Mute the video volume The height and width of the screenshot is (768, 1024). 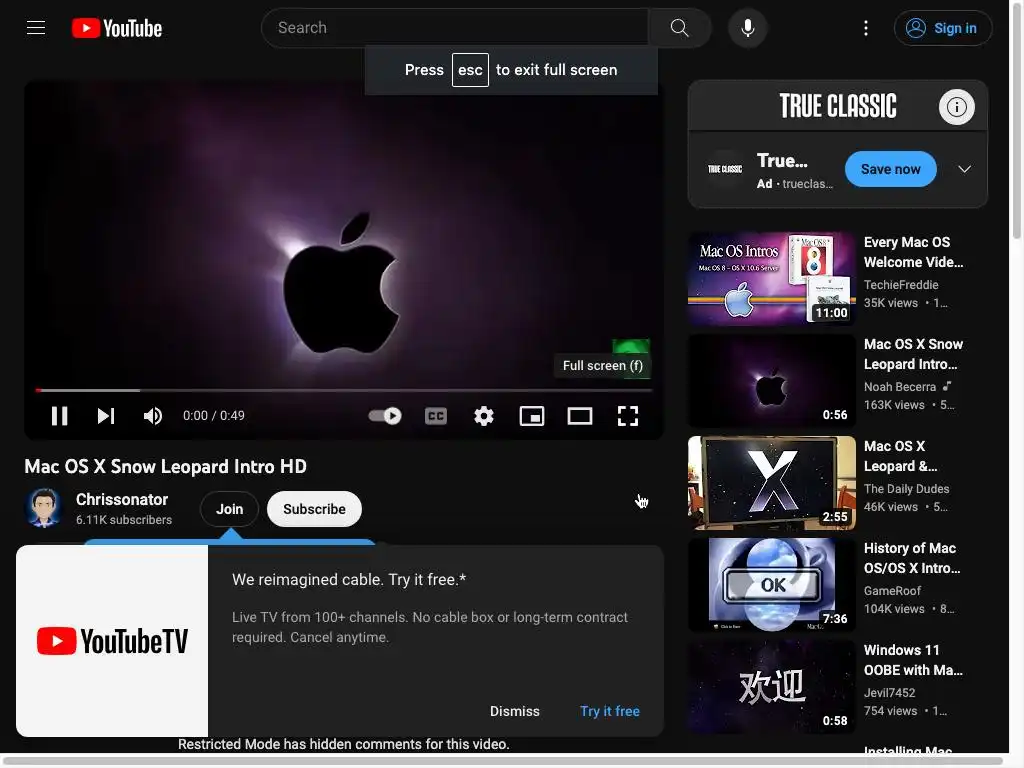tap(153, 416)
